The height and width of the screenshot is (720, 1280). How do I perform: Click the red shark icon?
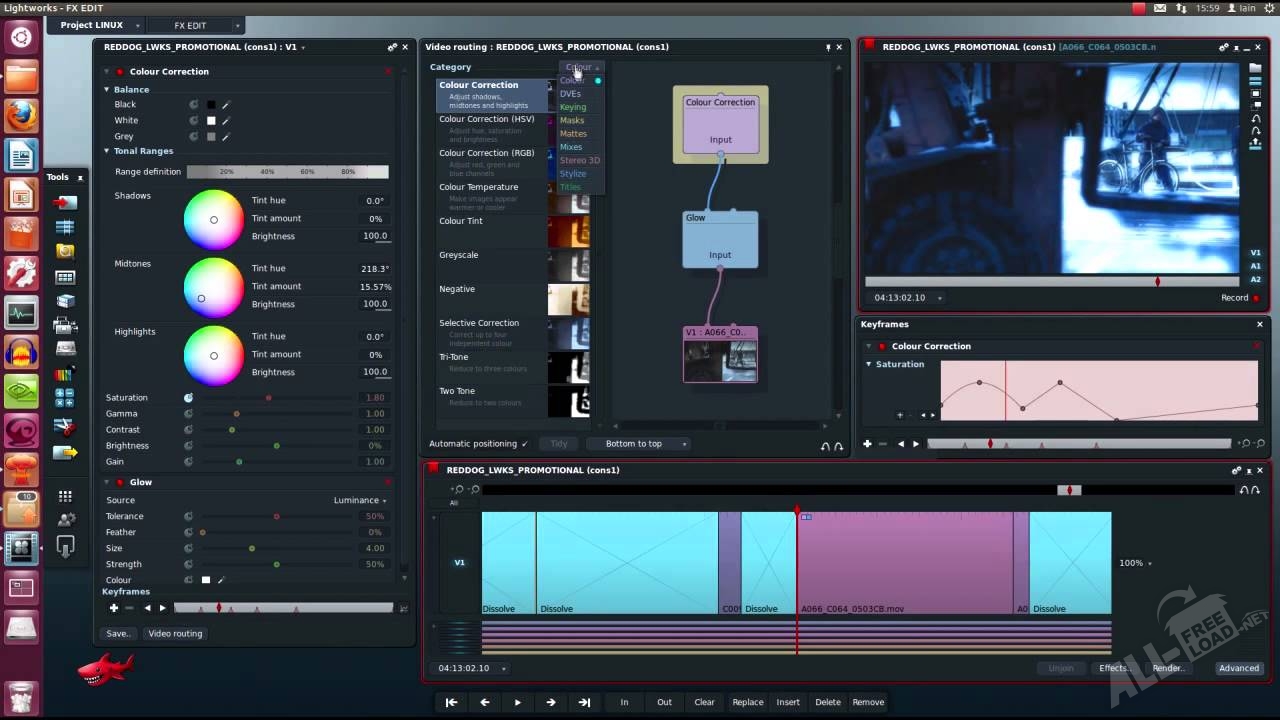[104, 669]
